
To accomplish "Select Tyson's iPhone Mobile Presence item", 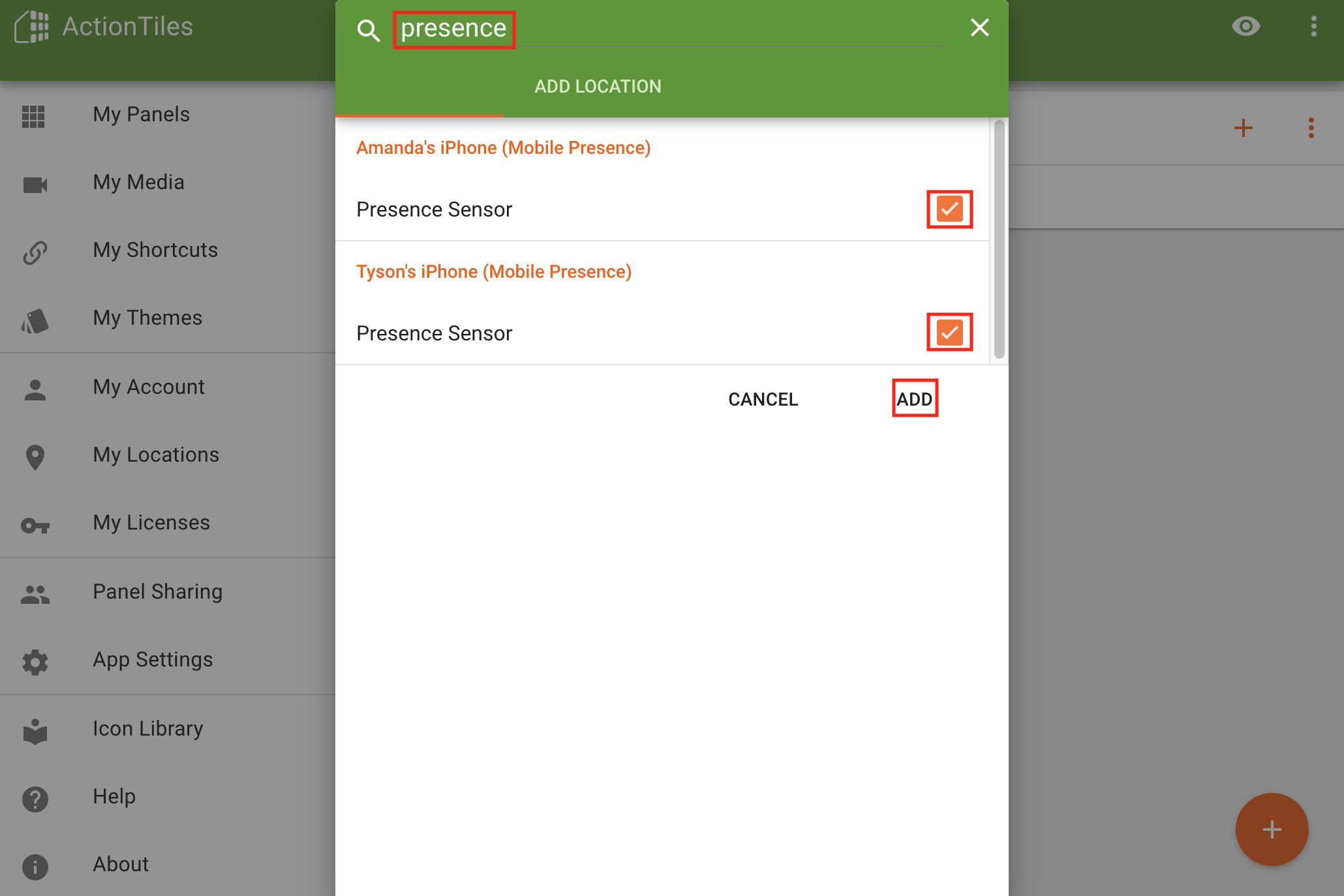I will pos(495,271).
